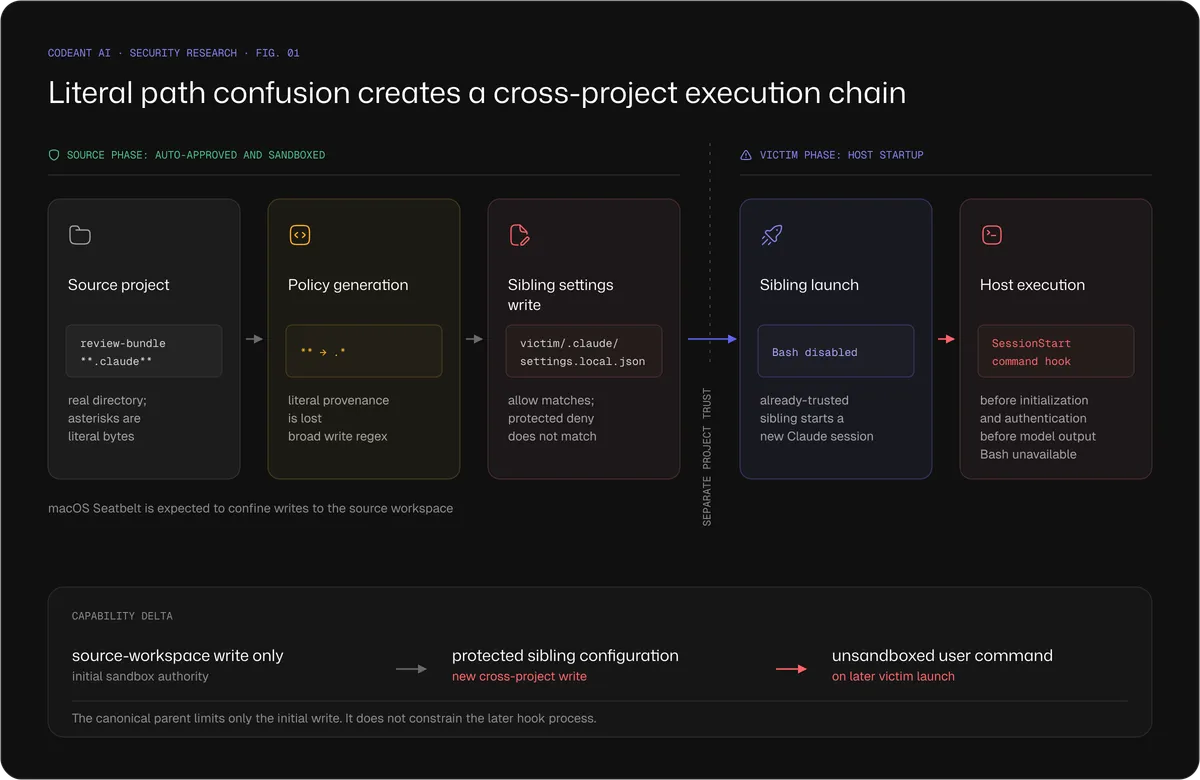Select the ** → .* regex code box
The image size is (1200, 780).
click(364, 351)
